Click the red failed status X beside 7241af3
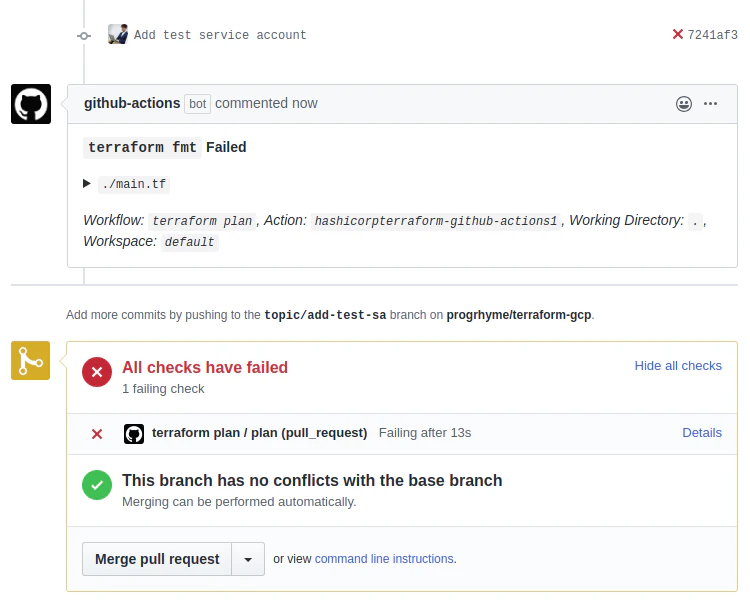Screen dimensions: 750x600 [x=677, y=34]
